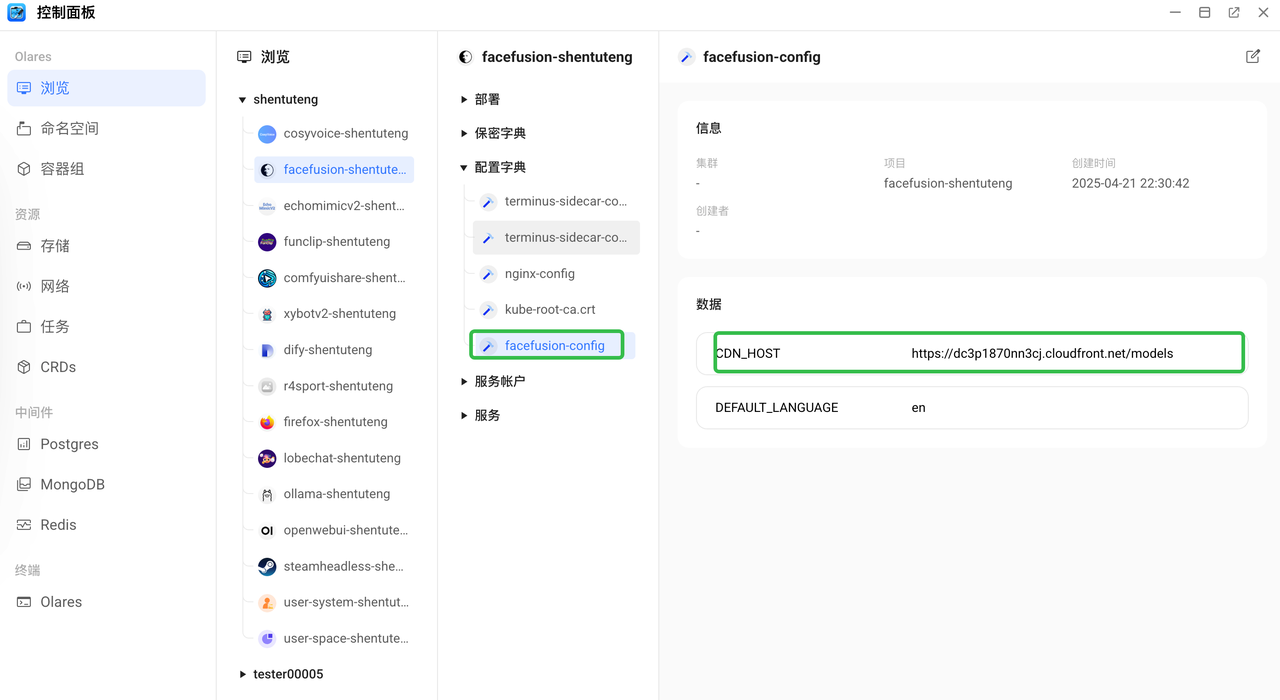
Task: Select the CDN_HOST data row
Action: (x=971, y=353)
